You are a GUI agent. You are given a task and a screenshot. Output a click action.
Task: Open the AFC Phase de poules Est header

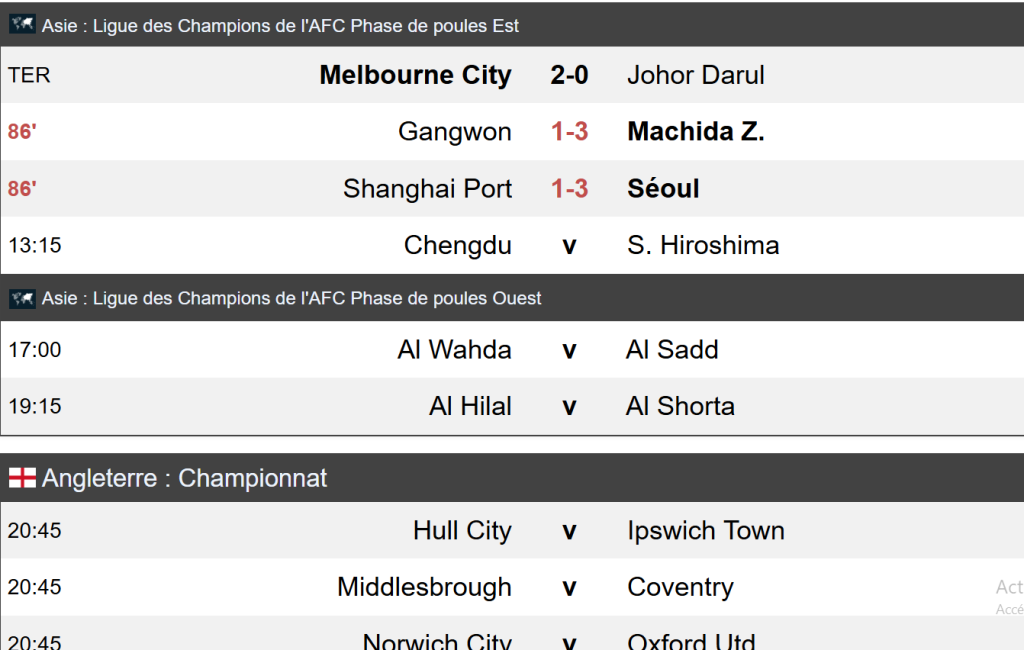(280, 26)
